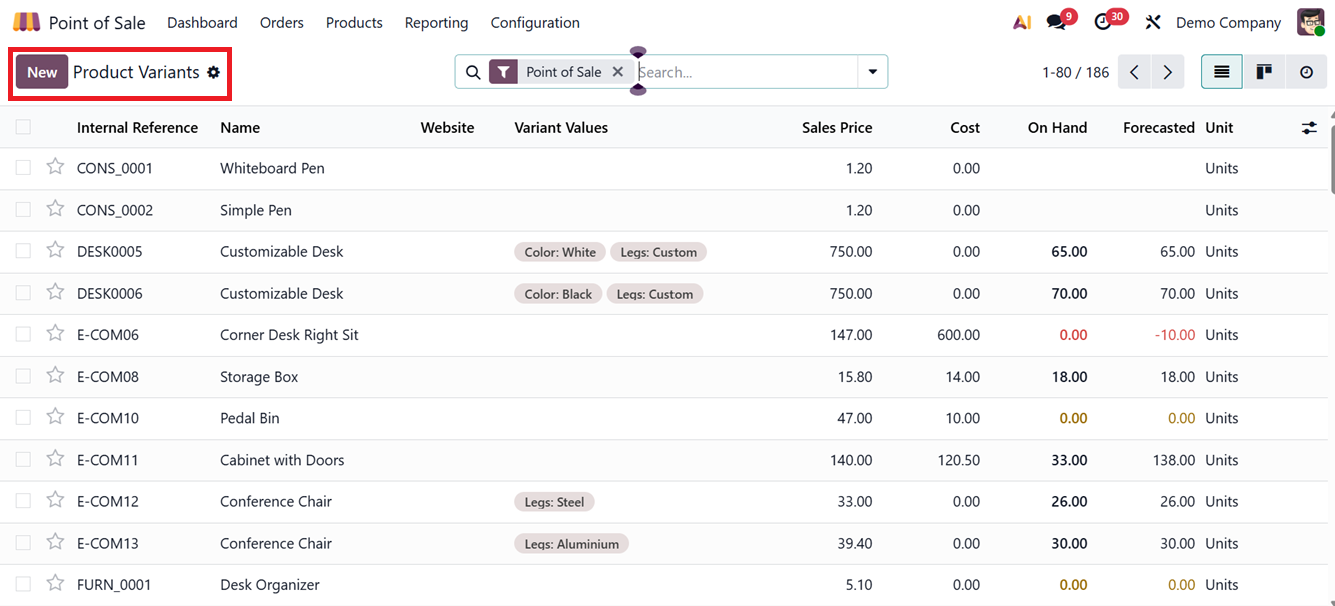Viewport: 1335px width, 606px height.
Task: Open the Corner Desk Right Sit record
Action: click(x=289, y=334)
